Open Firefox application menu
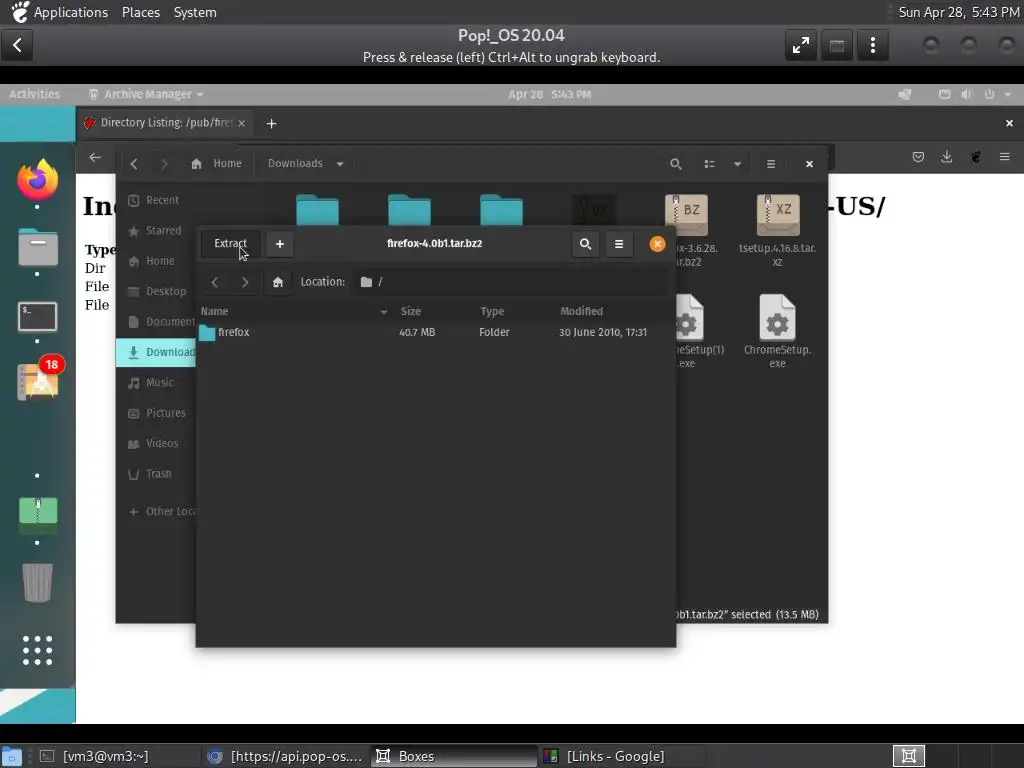The width and height of the screenshot is (1024, 768). 1004,157
